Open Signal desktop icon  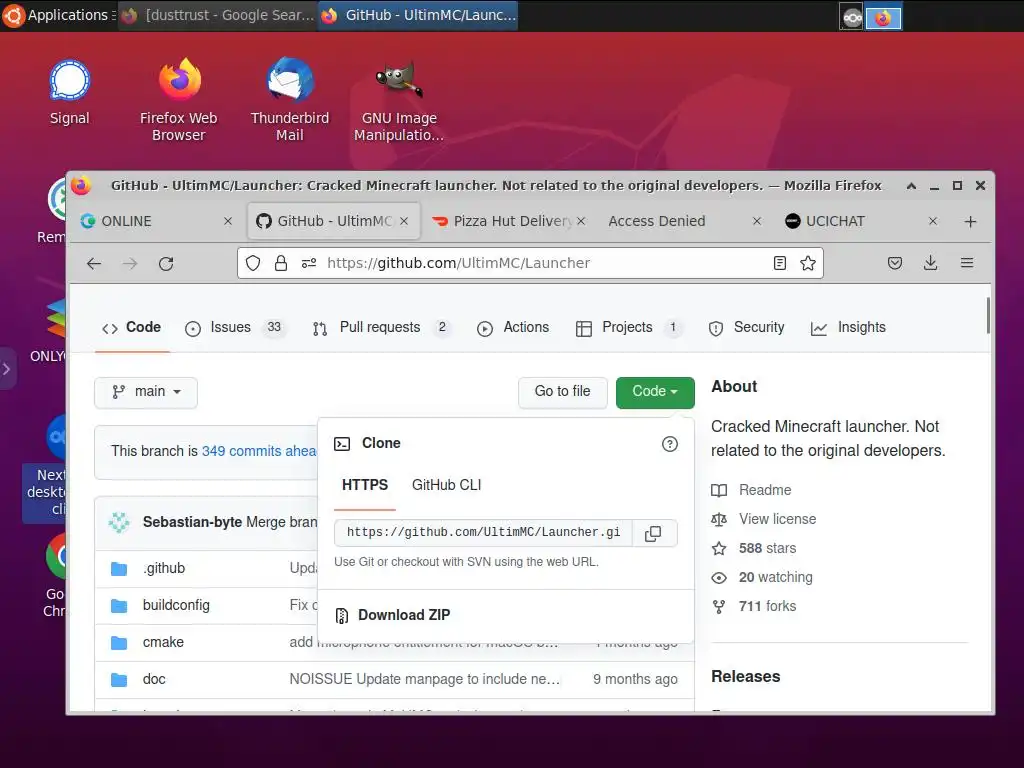69,91
